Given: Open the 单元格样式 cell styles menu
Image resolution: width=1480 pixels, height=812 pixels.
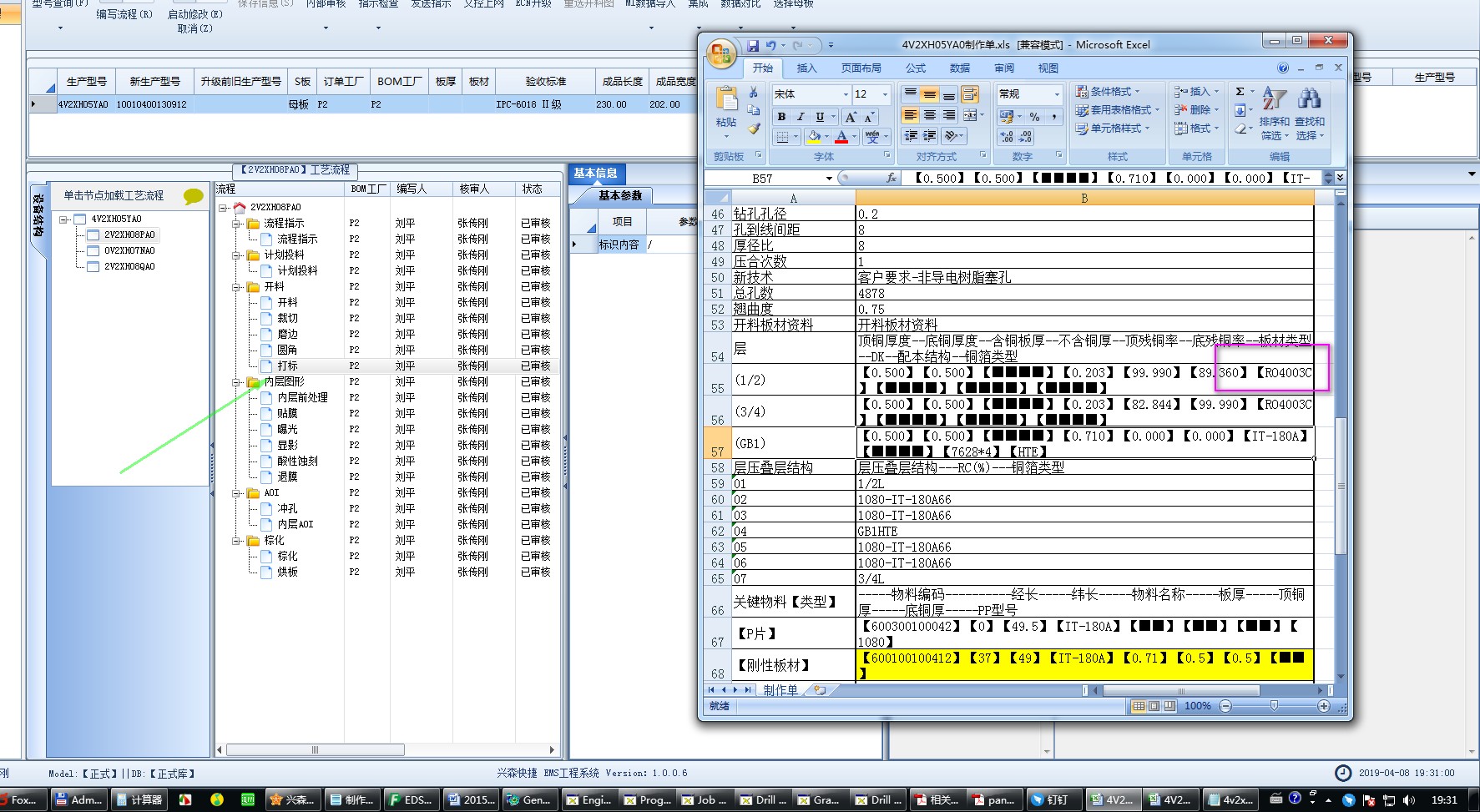Looking at the screenshot, I should point(1113,128).
